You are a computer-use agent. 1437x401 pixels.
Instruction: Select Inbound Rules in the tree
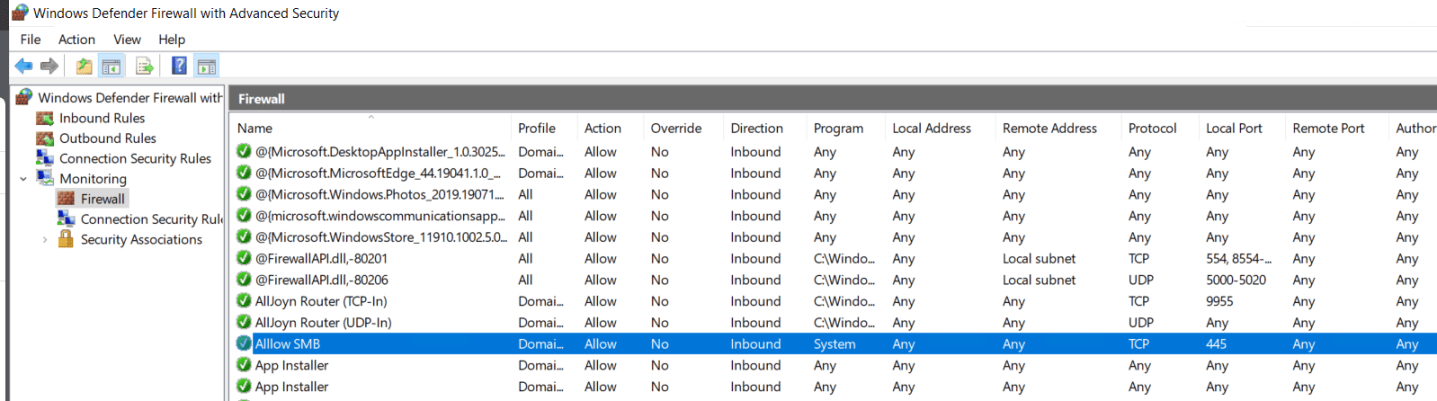click(x=103, y=118)
